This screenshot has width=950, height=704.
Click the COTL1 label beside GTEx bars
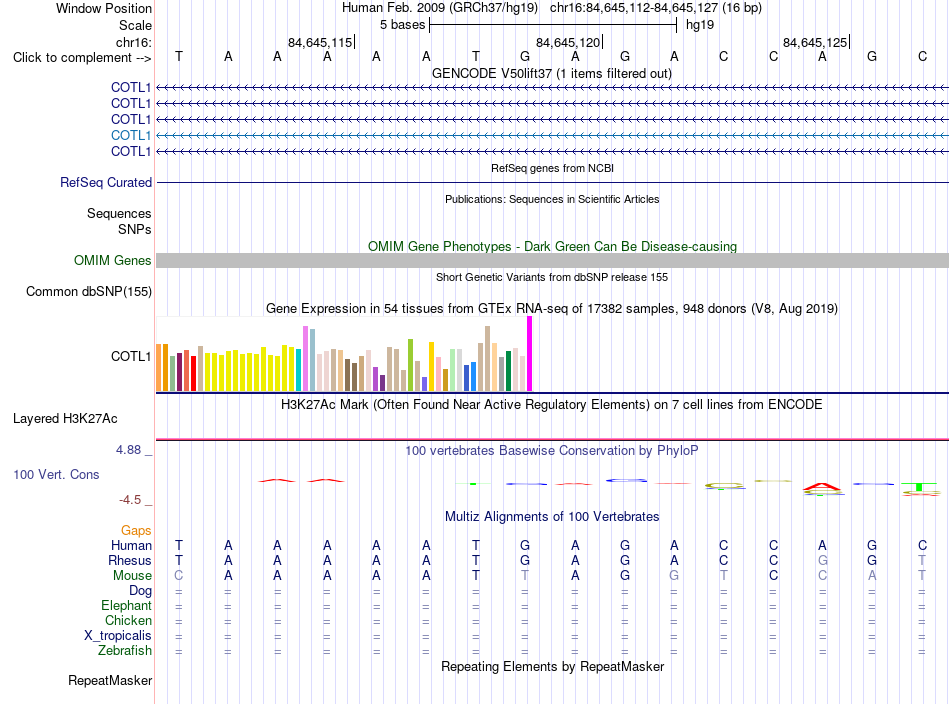[x=131, y=356]
